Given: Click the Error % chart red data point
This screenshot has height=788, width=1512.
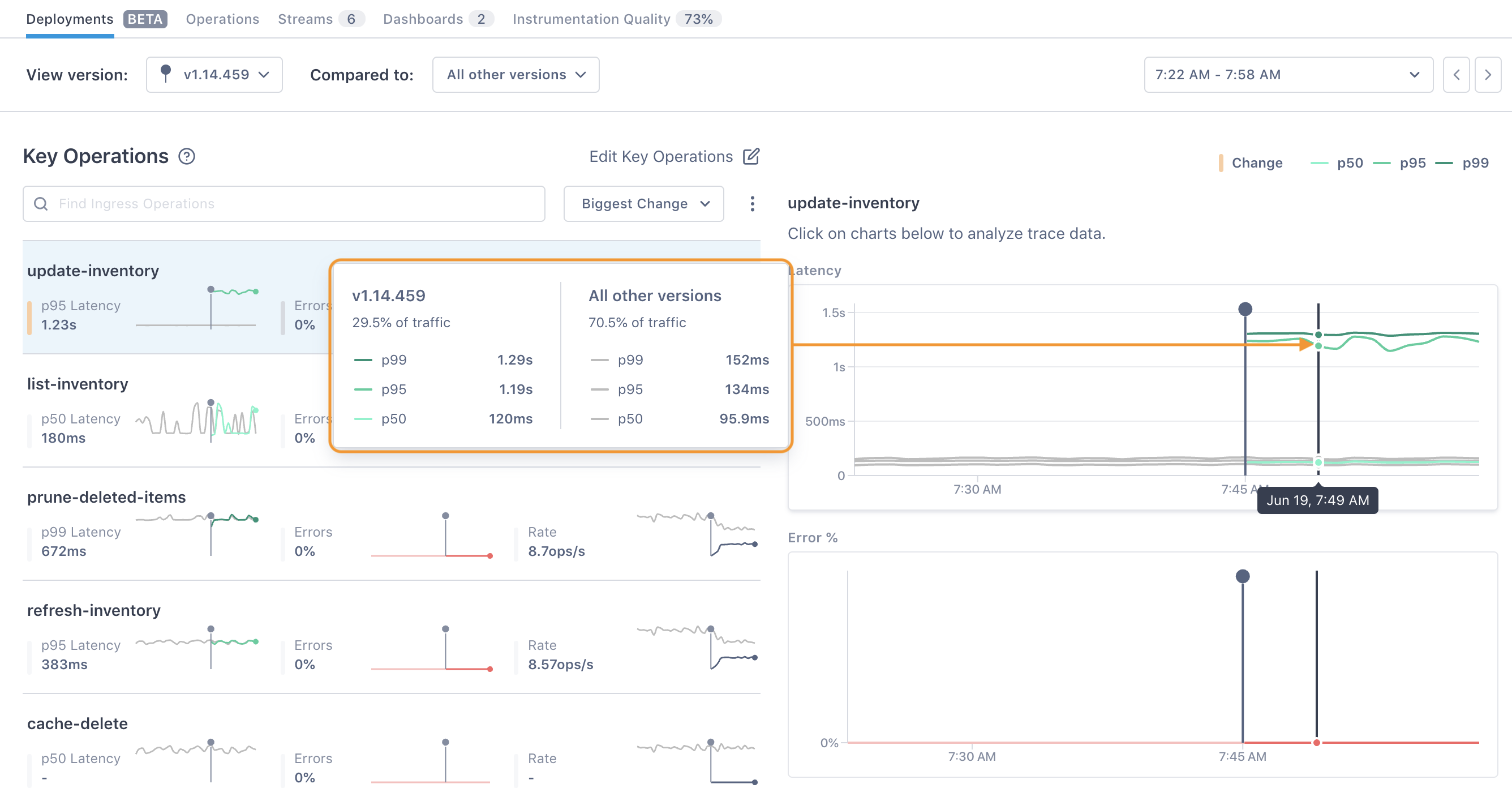Looking at the screenshot, I should point(1316,742).
